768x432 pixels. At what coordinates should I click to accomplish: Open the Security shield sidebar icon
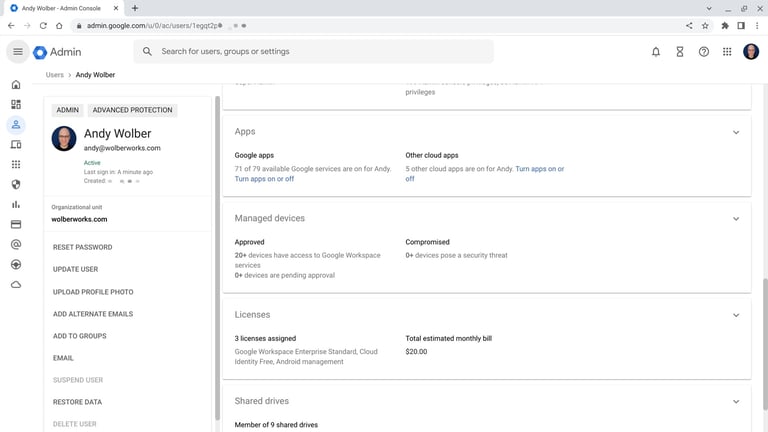pyautogui.click(x=16, y=185)
